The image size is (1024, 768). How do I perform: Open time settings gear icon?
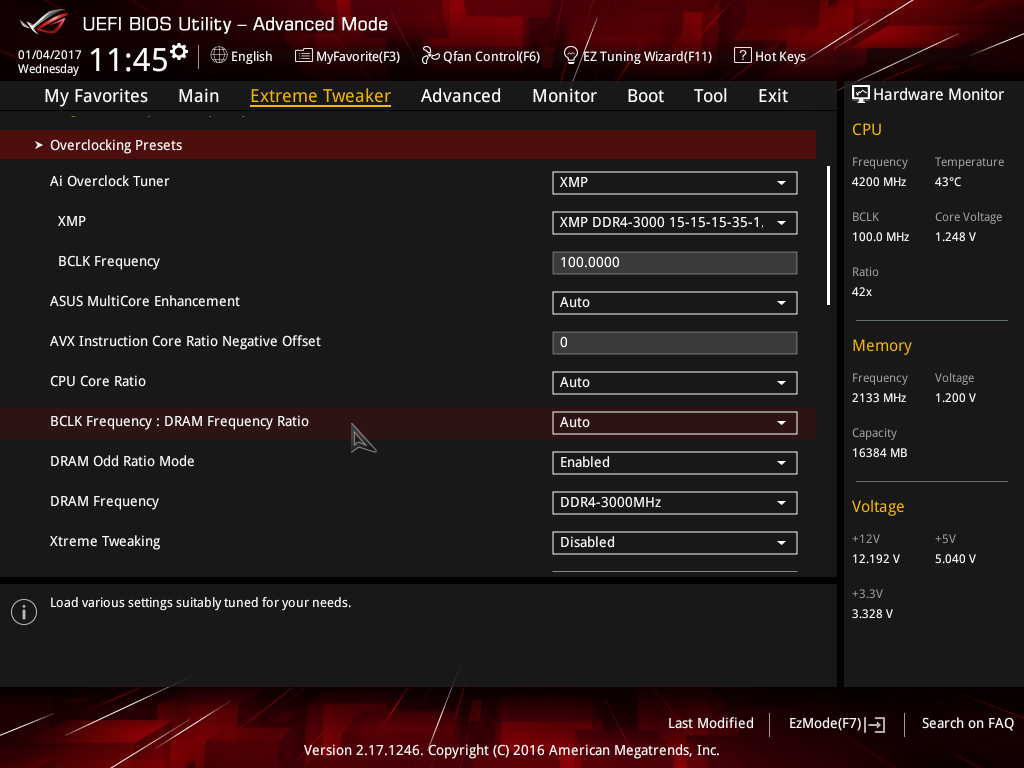coord(179,52)
